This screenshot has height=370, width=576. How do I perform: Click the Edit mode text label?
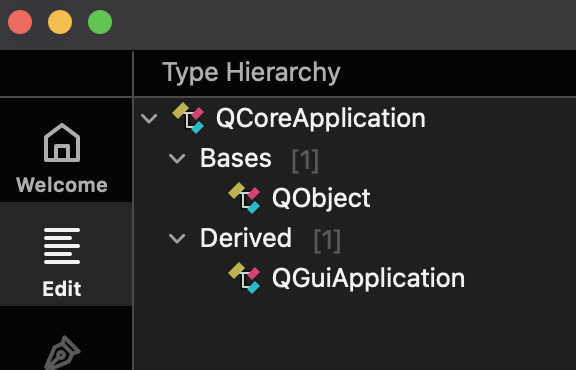coord(62,289)
